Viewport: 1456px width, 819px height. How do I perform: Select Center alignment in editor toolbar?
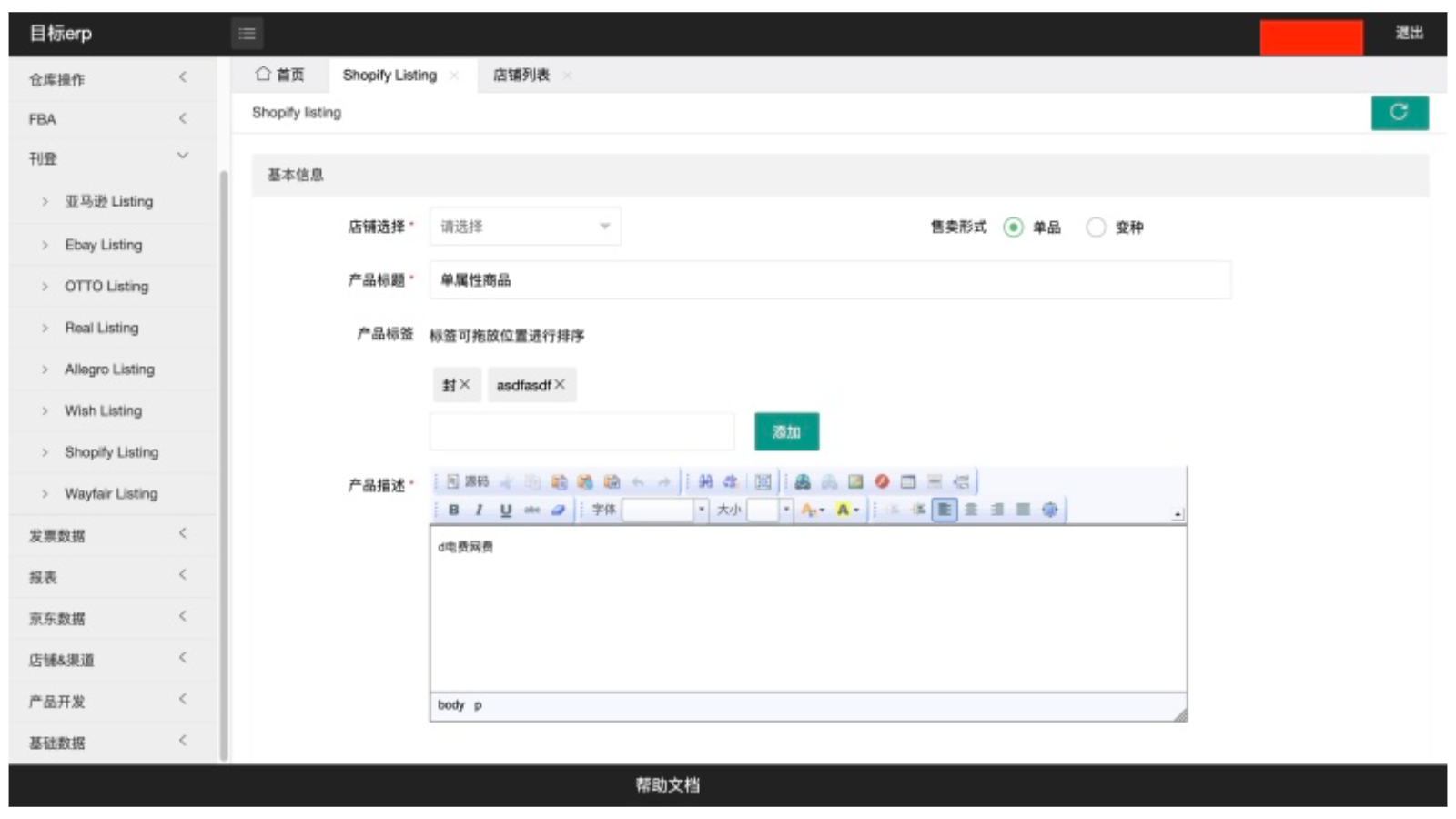tap(971, 510)
